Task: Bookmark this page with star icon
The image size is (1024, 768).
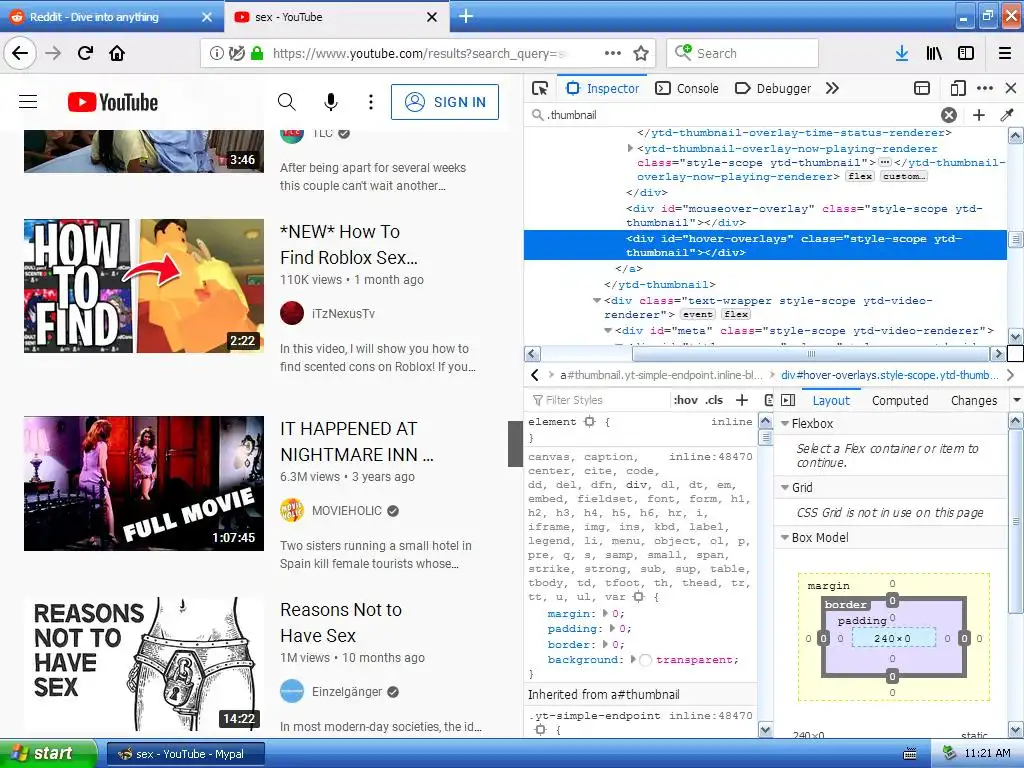Action: [641, 54]
